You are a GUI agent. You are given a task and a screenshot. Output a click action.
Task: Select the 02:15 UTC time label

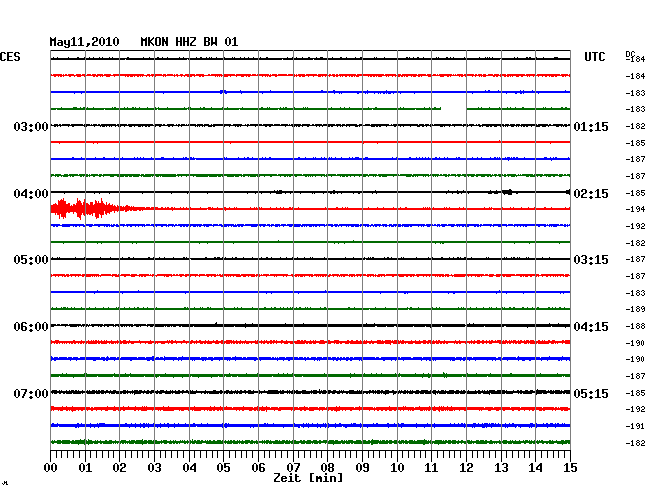[591, 194]
